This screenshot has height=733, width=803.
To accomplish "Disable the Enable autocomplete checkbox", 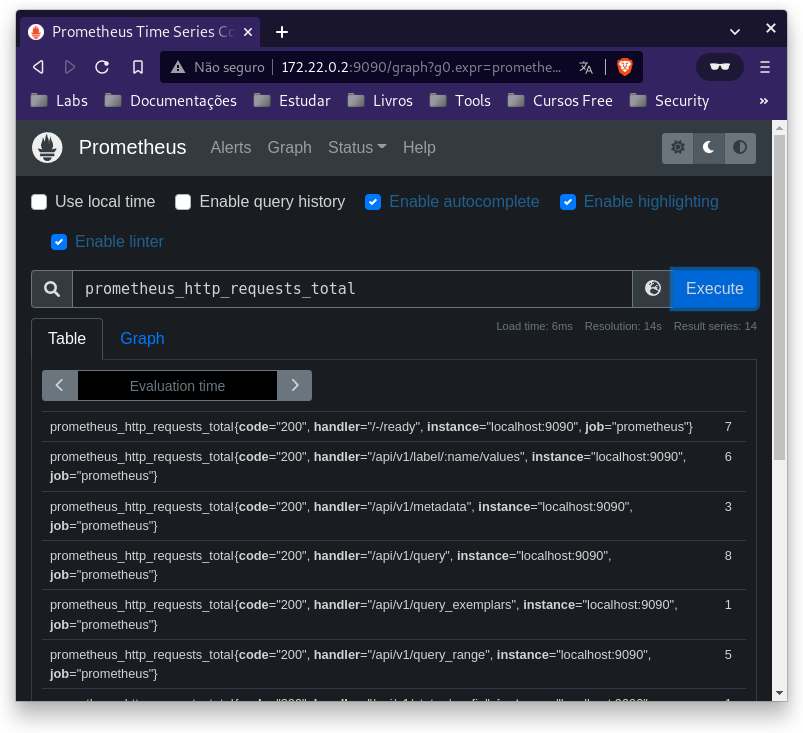I will click(373, 202).
